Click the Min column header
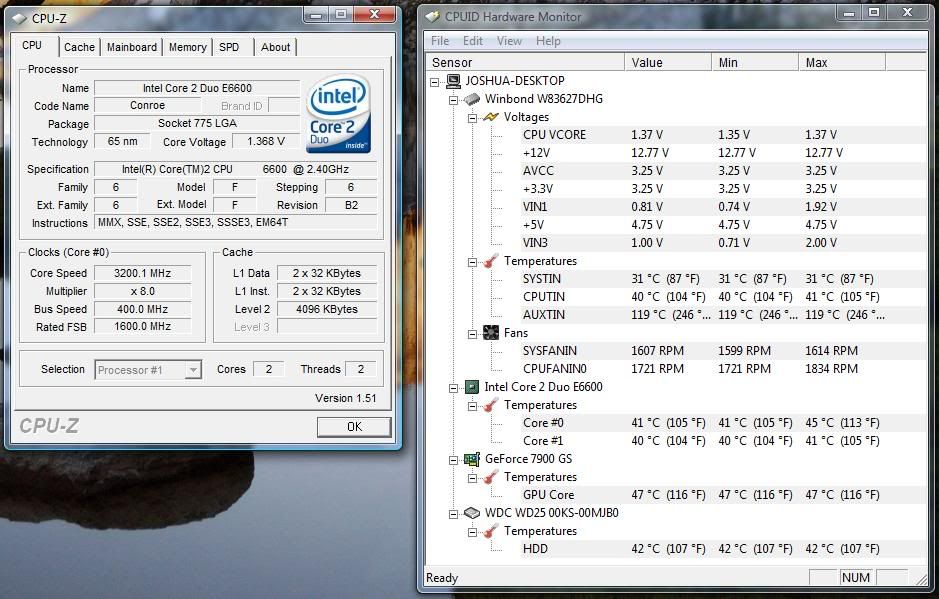The image size is (939, 599). (x=755, y=62)
